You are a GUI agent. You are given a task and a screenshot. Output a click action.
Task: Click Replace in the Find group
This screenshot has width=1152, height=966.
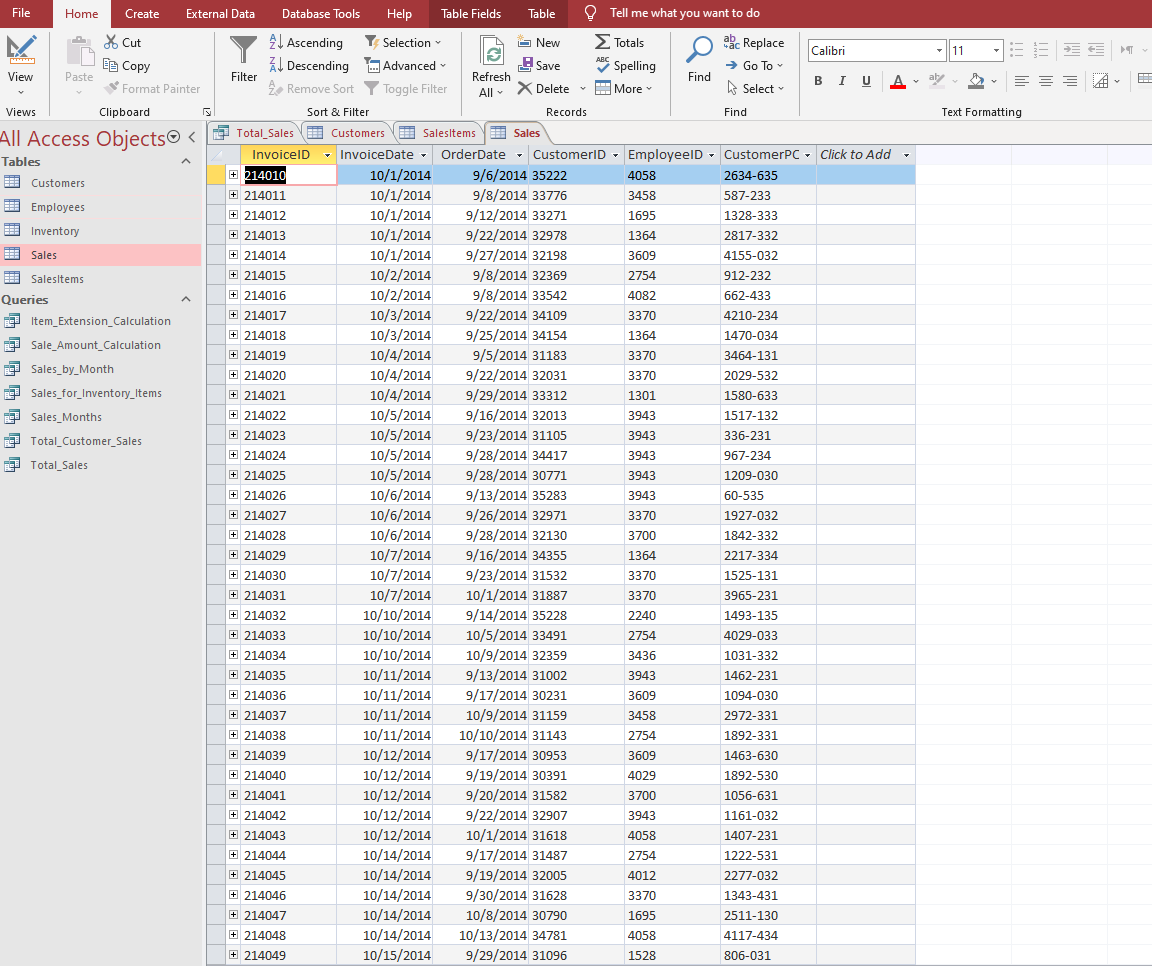[x=753, y=43]
